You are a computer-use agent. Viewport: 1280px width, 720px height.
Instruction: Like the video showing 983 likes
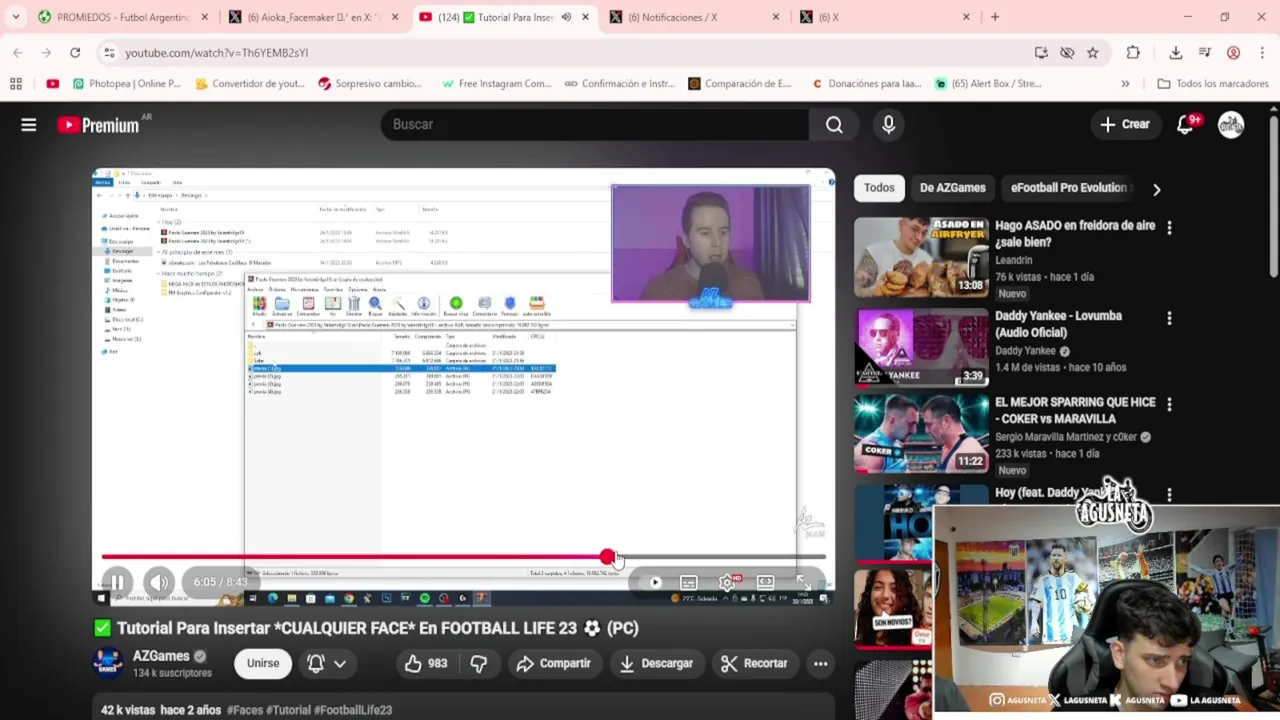425,663
